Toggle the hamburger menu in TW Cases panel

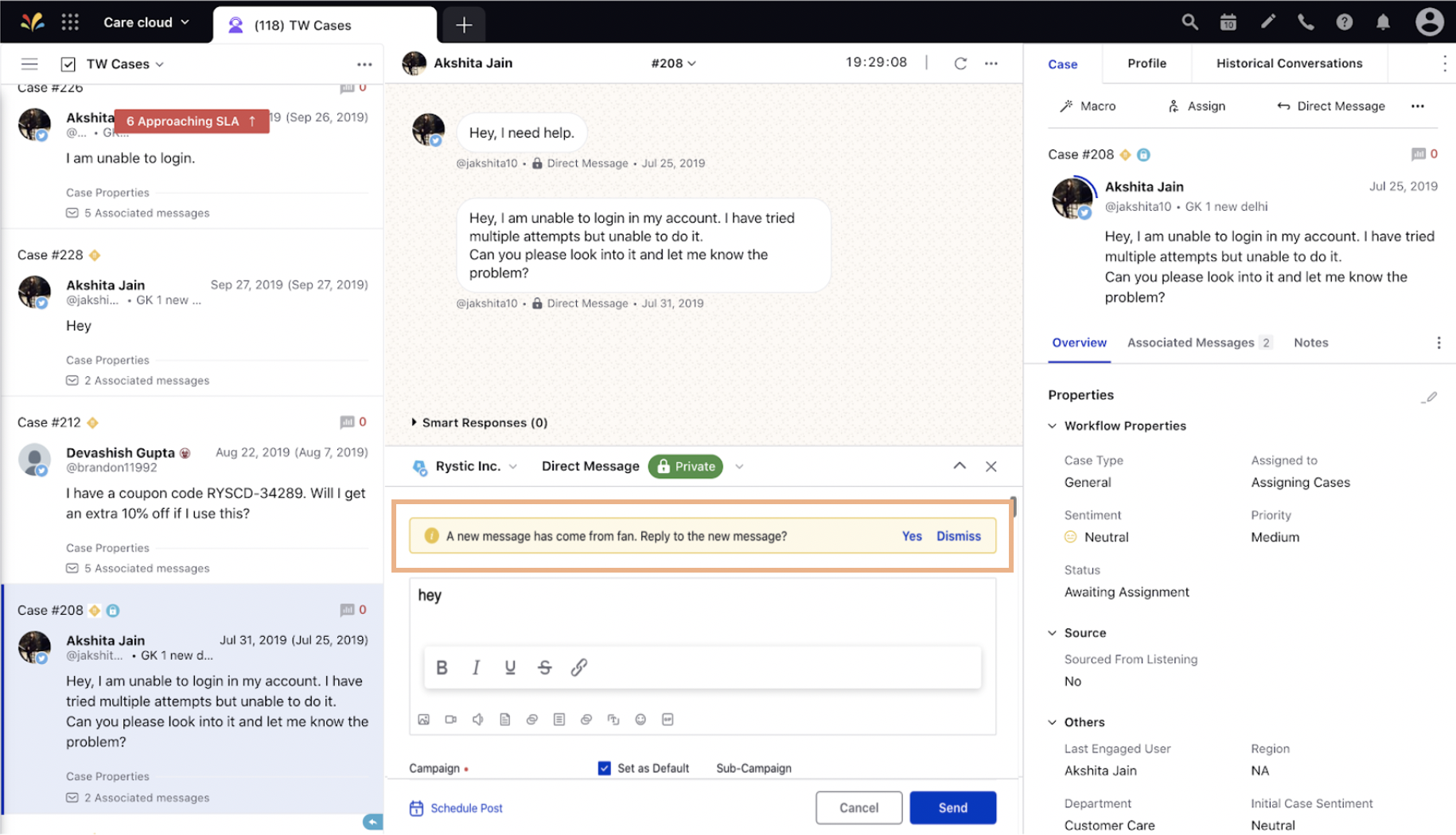[29, 64]
